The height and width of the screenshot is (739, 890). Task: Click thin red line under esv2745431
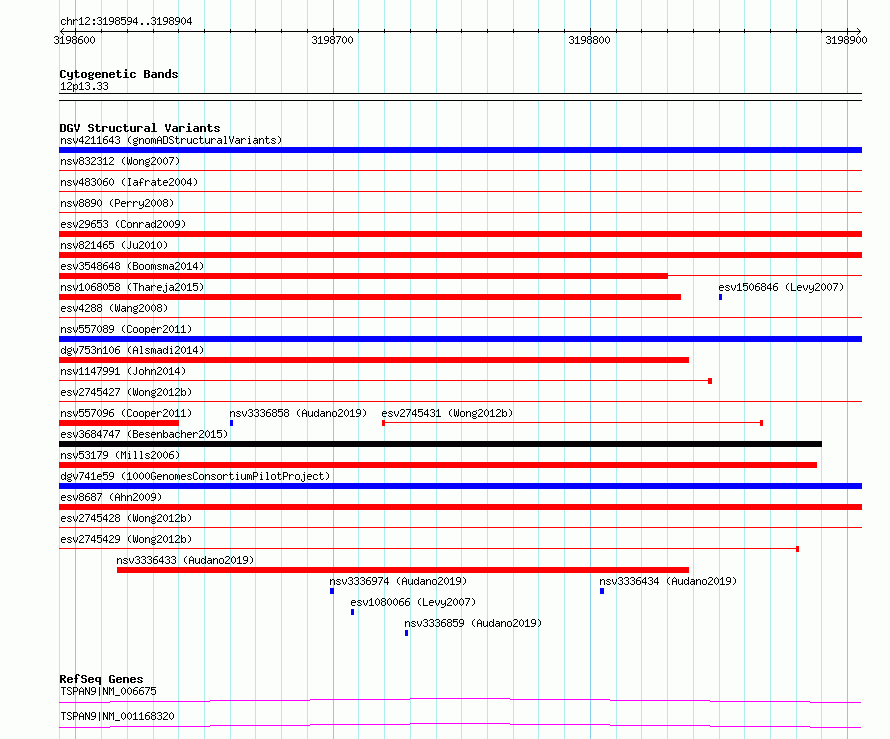click(x=572, y=423)
